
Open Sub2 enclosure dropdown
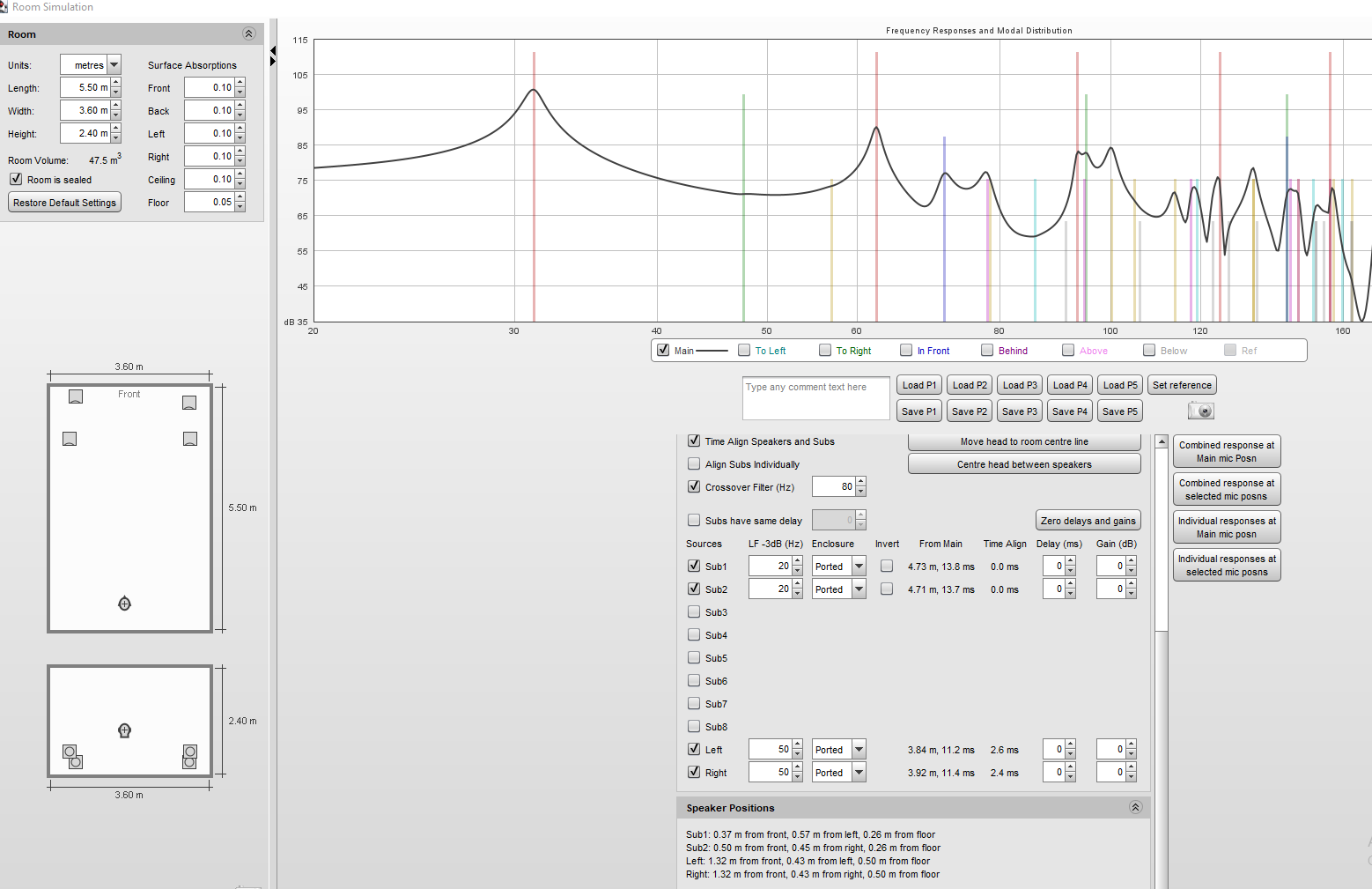[x=859, y=589]
